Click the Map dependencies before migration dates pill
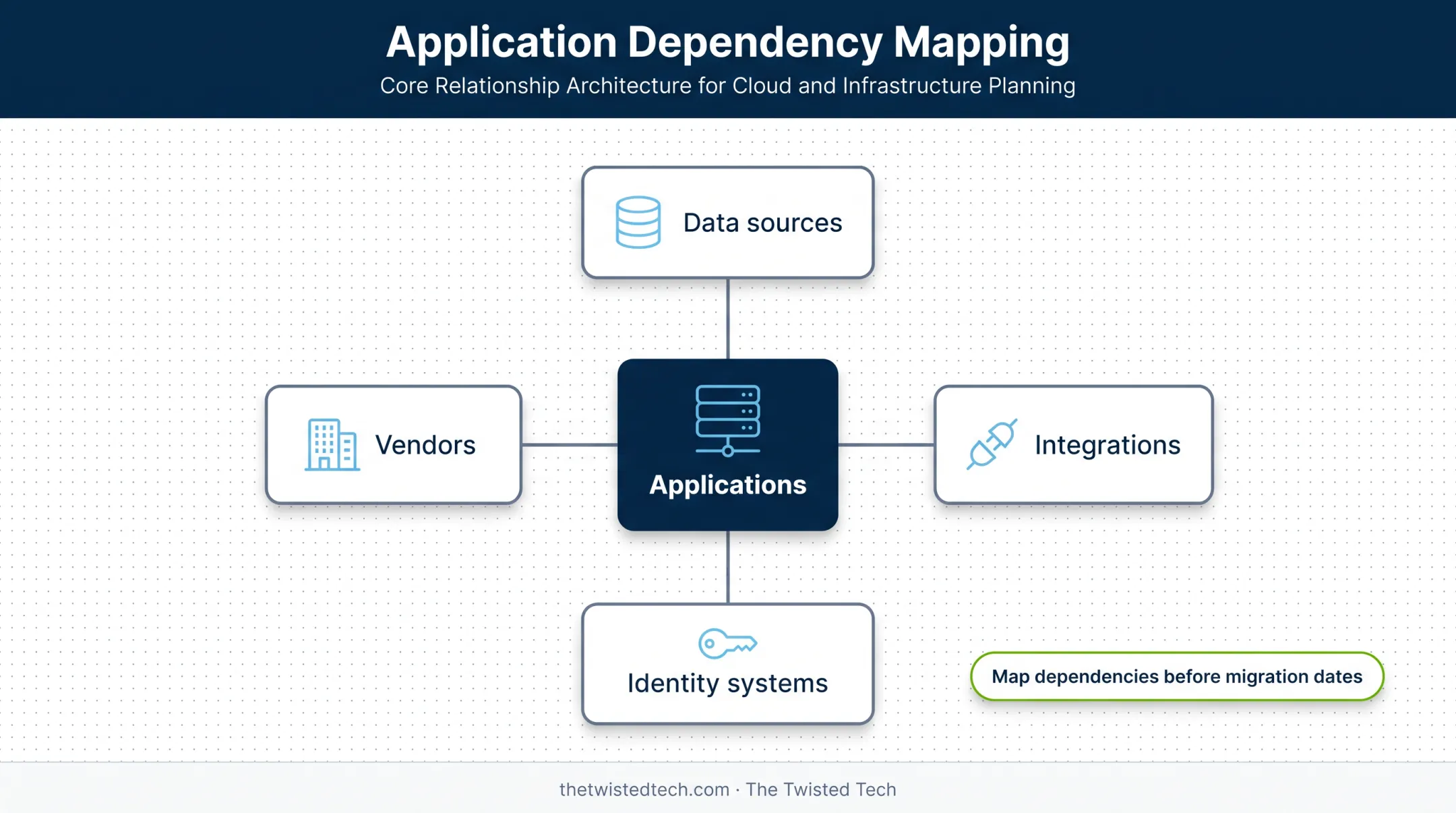This screenshot has height=813, width=1456. [1177, 676]
